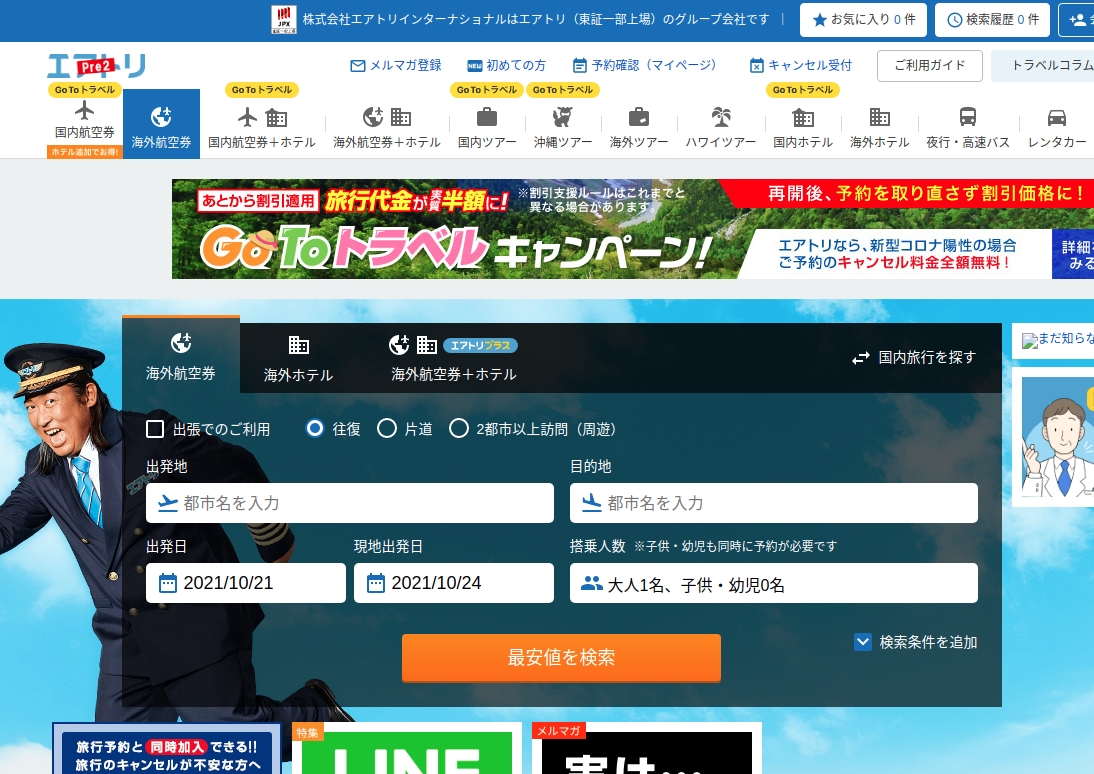Click the 検索履歴 0件 button
The height and width of the screenshot is (774, 1094).
(x=993, y=20)
